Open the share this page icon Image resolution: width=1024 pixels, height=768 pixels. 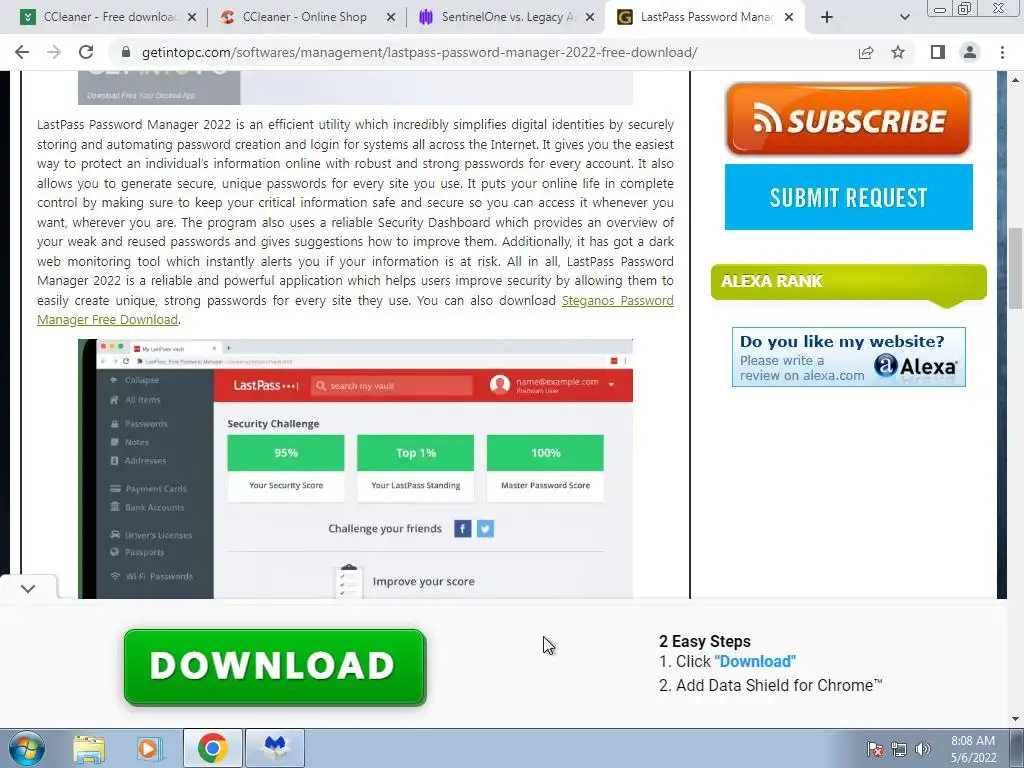[866, 52]
